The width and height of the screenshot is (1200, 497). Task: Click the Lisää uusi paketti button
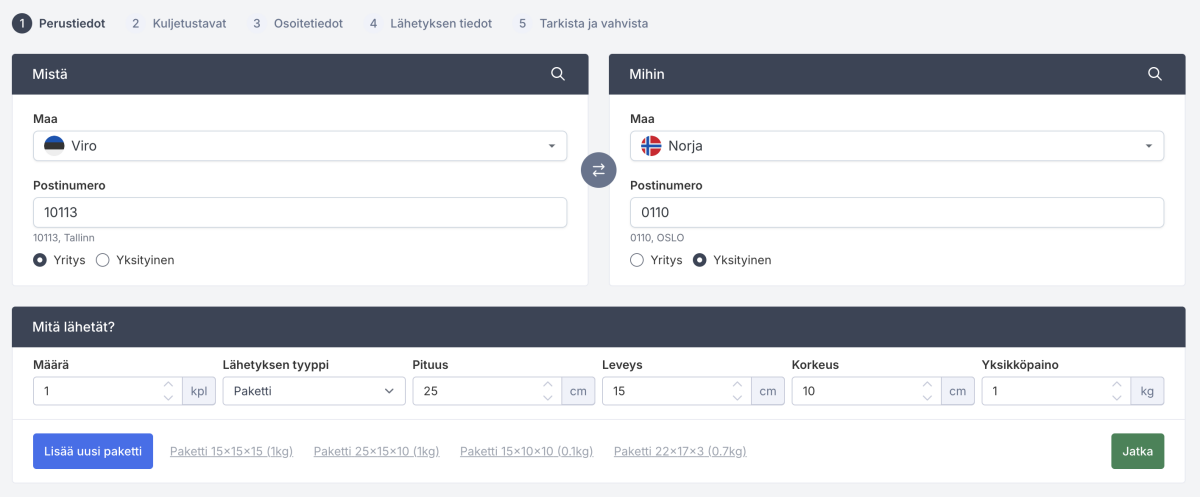(93, 451)
